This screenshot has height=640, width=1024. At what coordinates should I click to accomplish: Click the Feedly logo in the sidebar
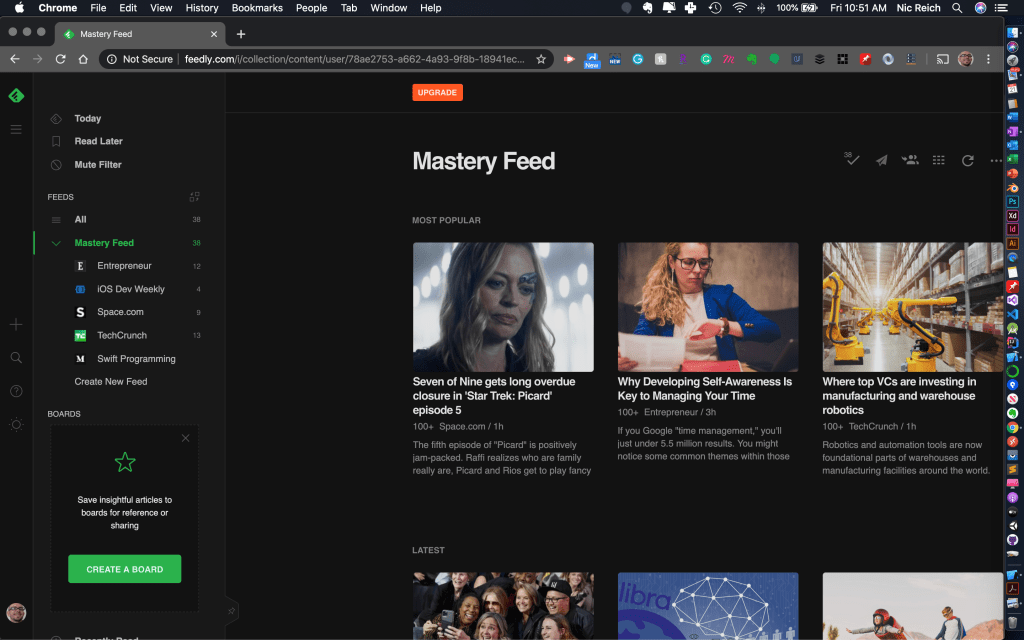tap(16, 96)
